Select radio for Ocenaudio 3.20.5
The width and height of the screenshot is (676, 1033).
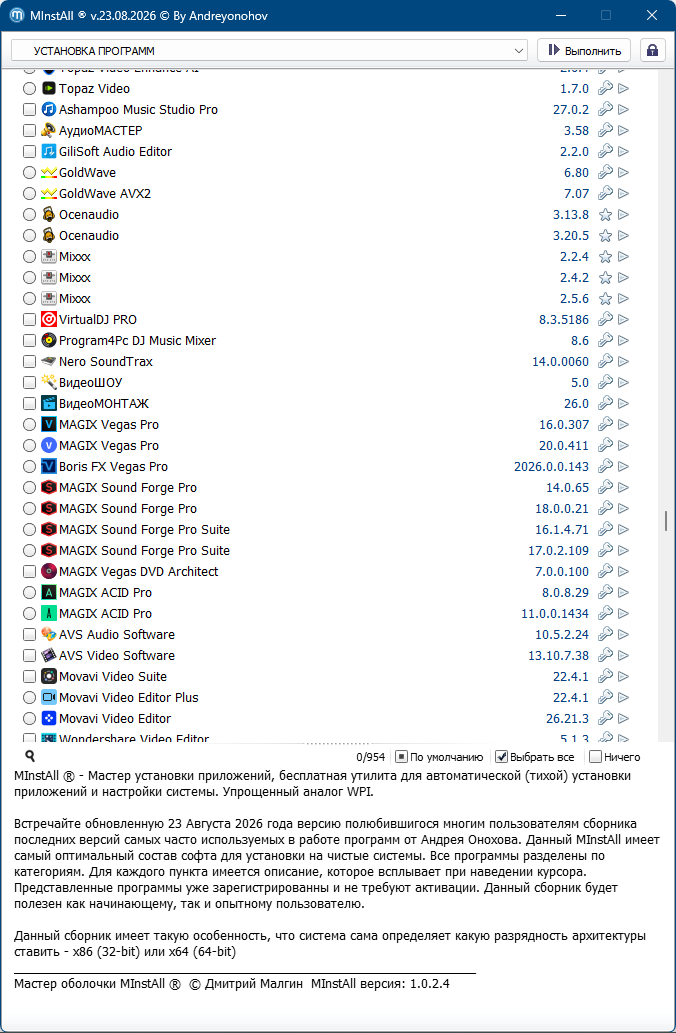(x=30, y=235)
